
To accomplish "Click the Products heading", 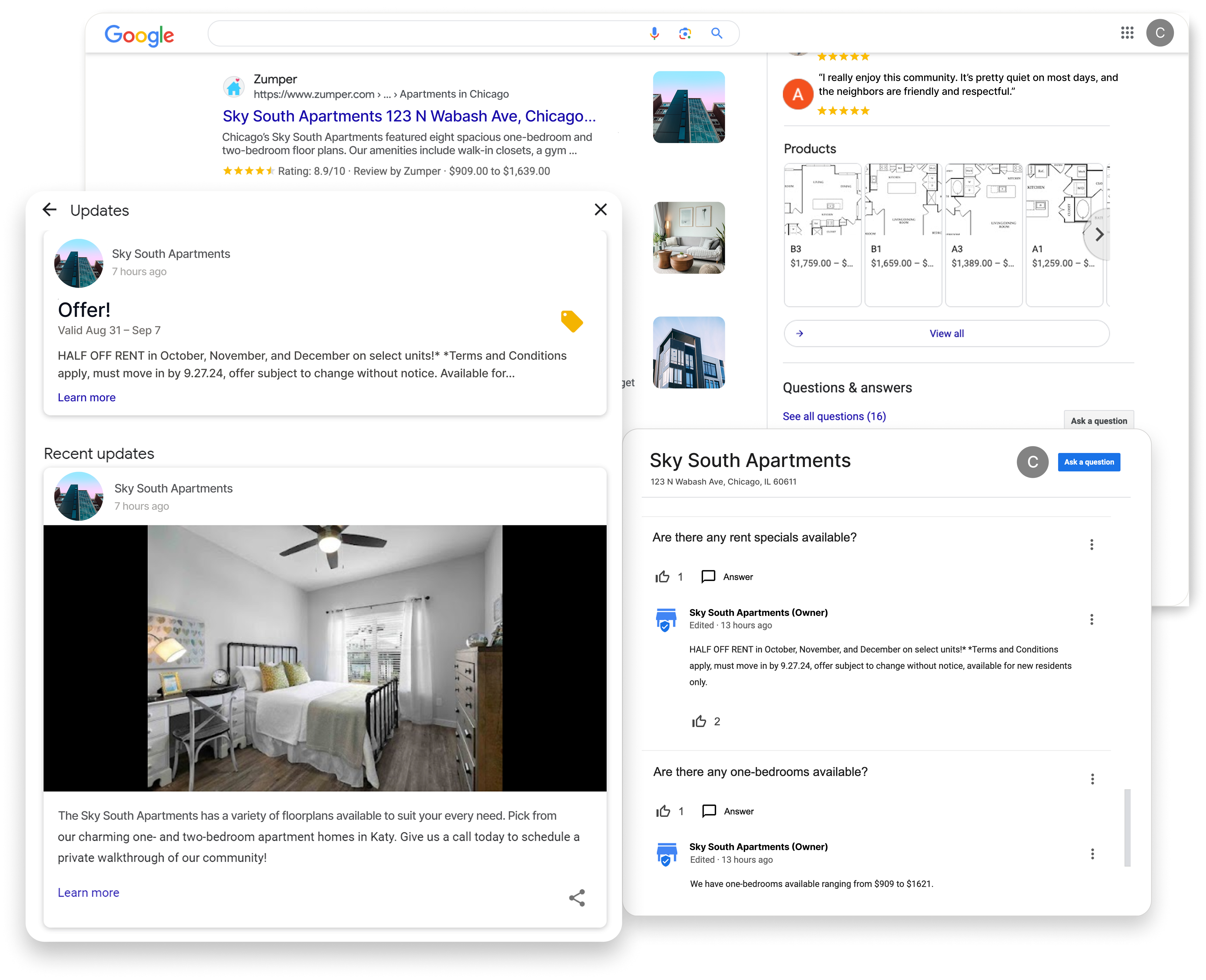I will pos(810,149).
